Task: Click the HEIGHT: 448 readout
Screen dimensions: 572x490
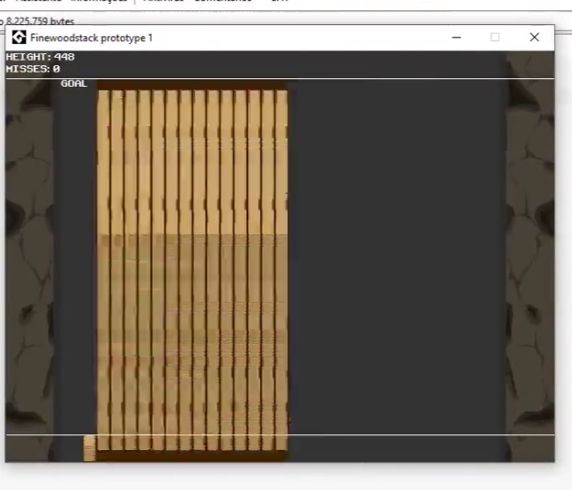Action: click(x=40, y=57)
